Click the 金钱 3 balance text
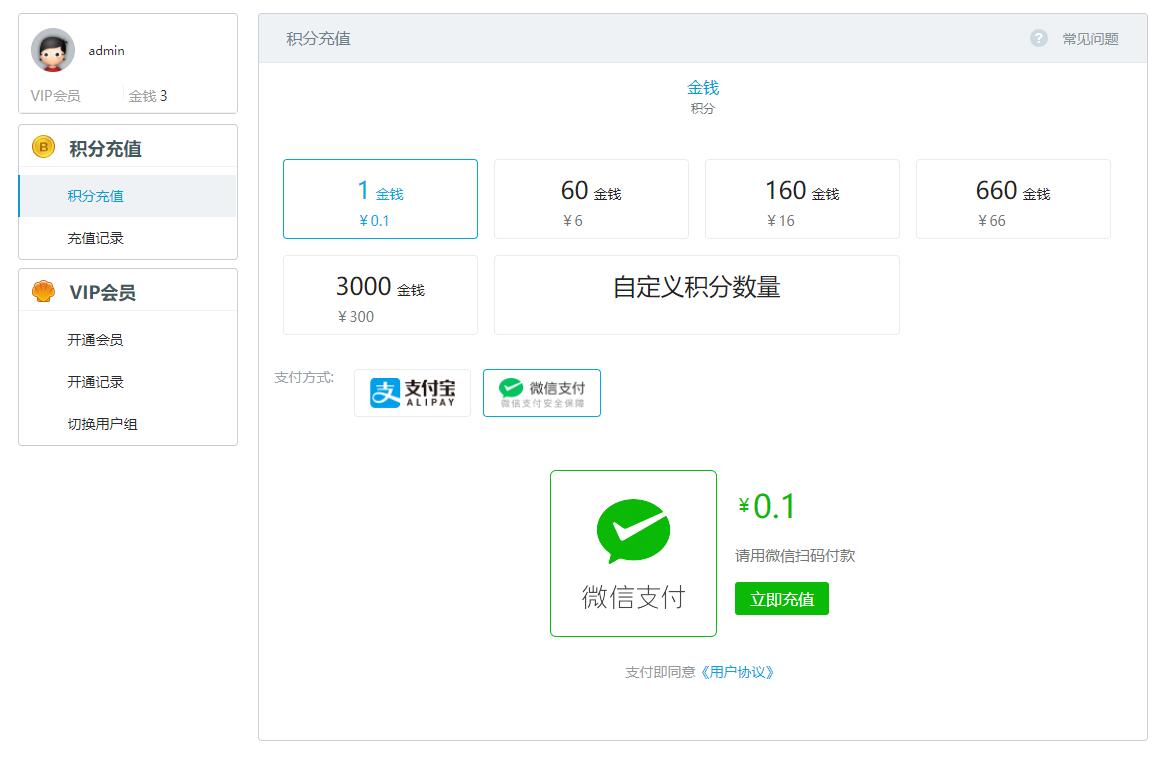 click(148, 96)
